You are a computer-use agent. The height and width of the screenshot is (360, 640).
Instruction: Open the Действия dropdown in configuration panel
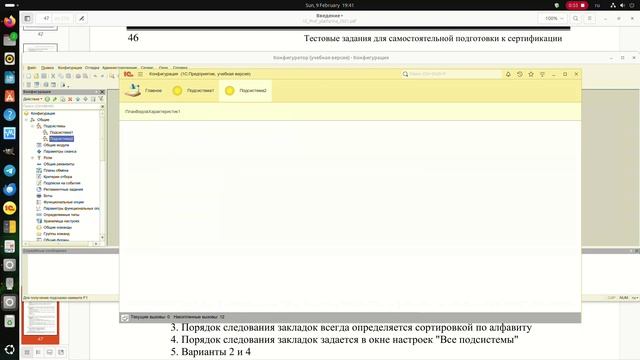point(33,99)
